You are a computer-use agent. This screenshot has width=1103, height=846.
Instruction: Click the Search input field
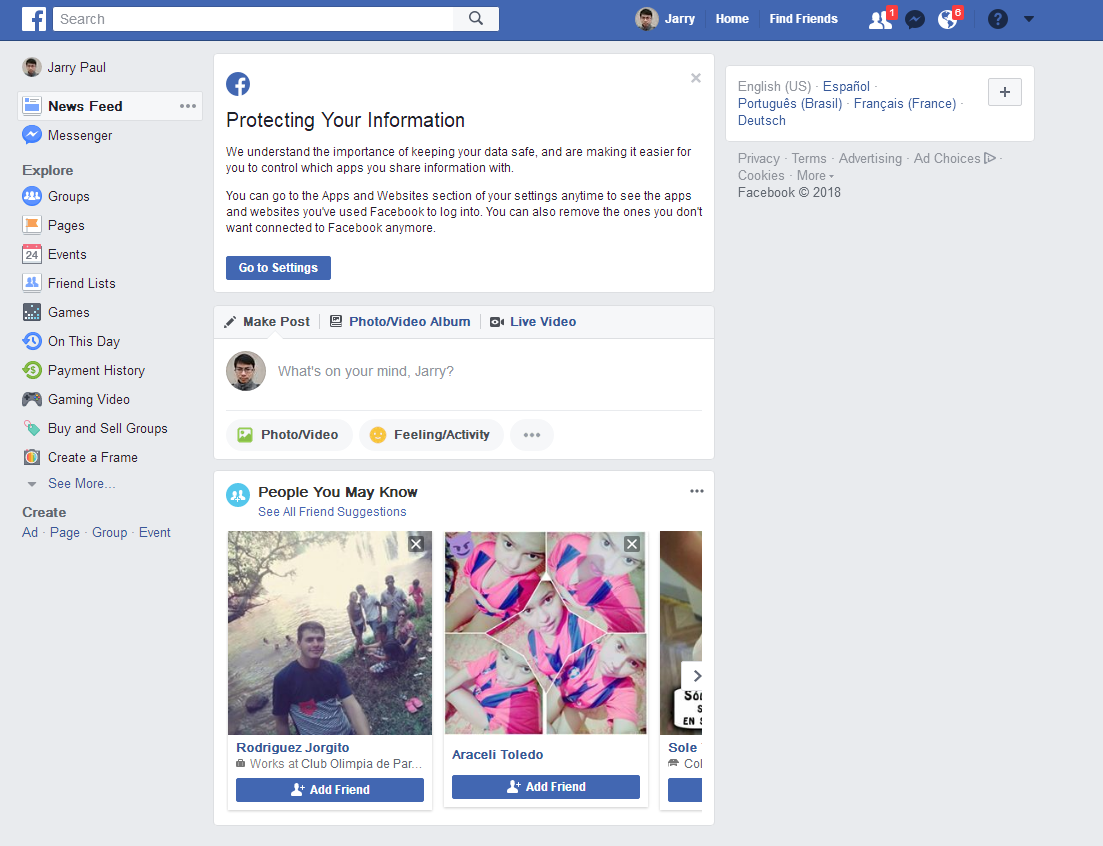[253, 19]
